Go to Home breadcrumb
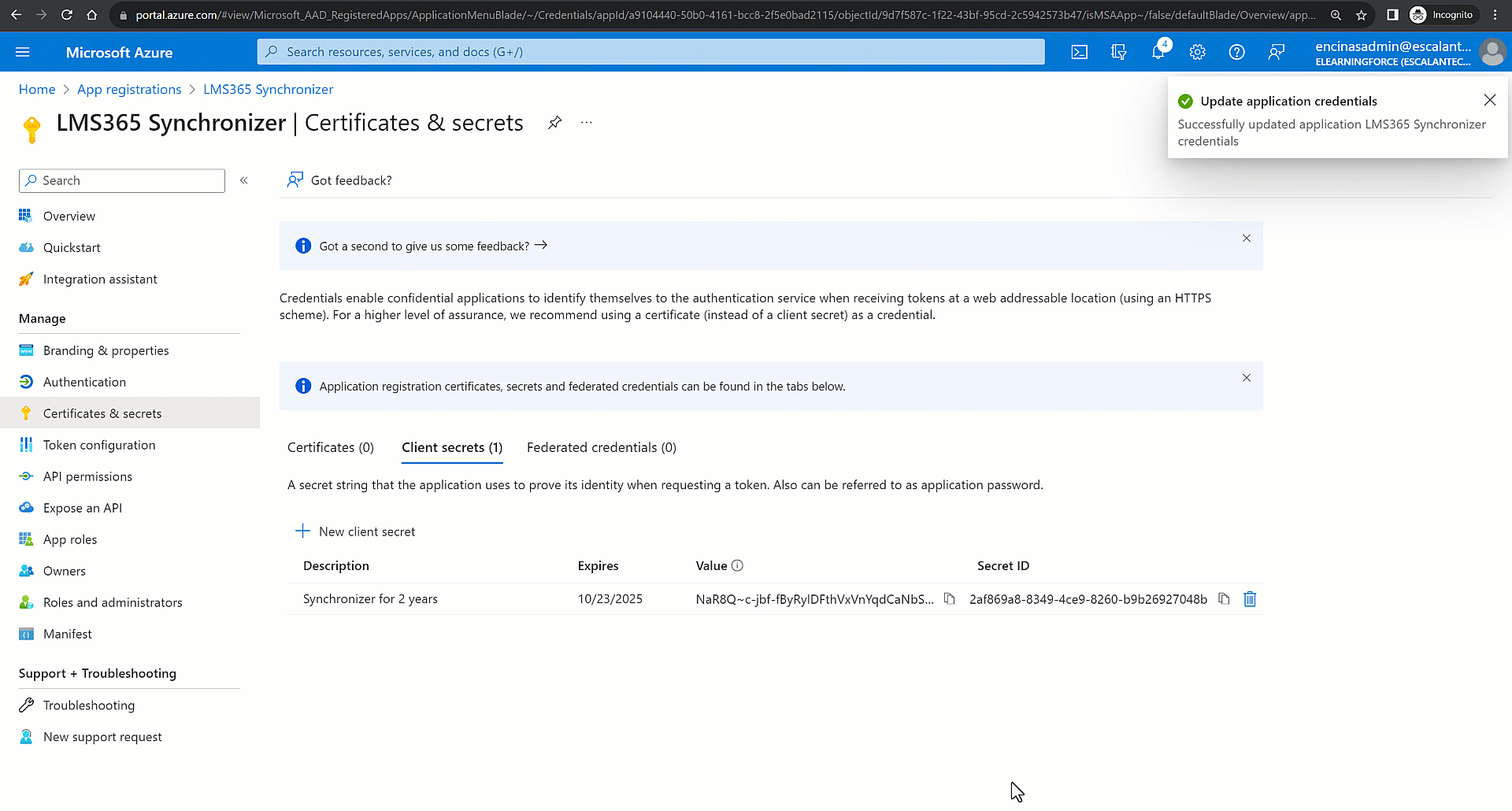 pyautogui.click(x=37, y=89)
